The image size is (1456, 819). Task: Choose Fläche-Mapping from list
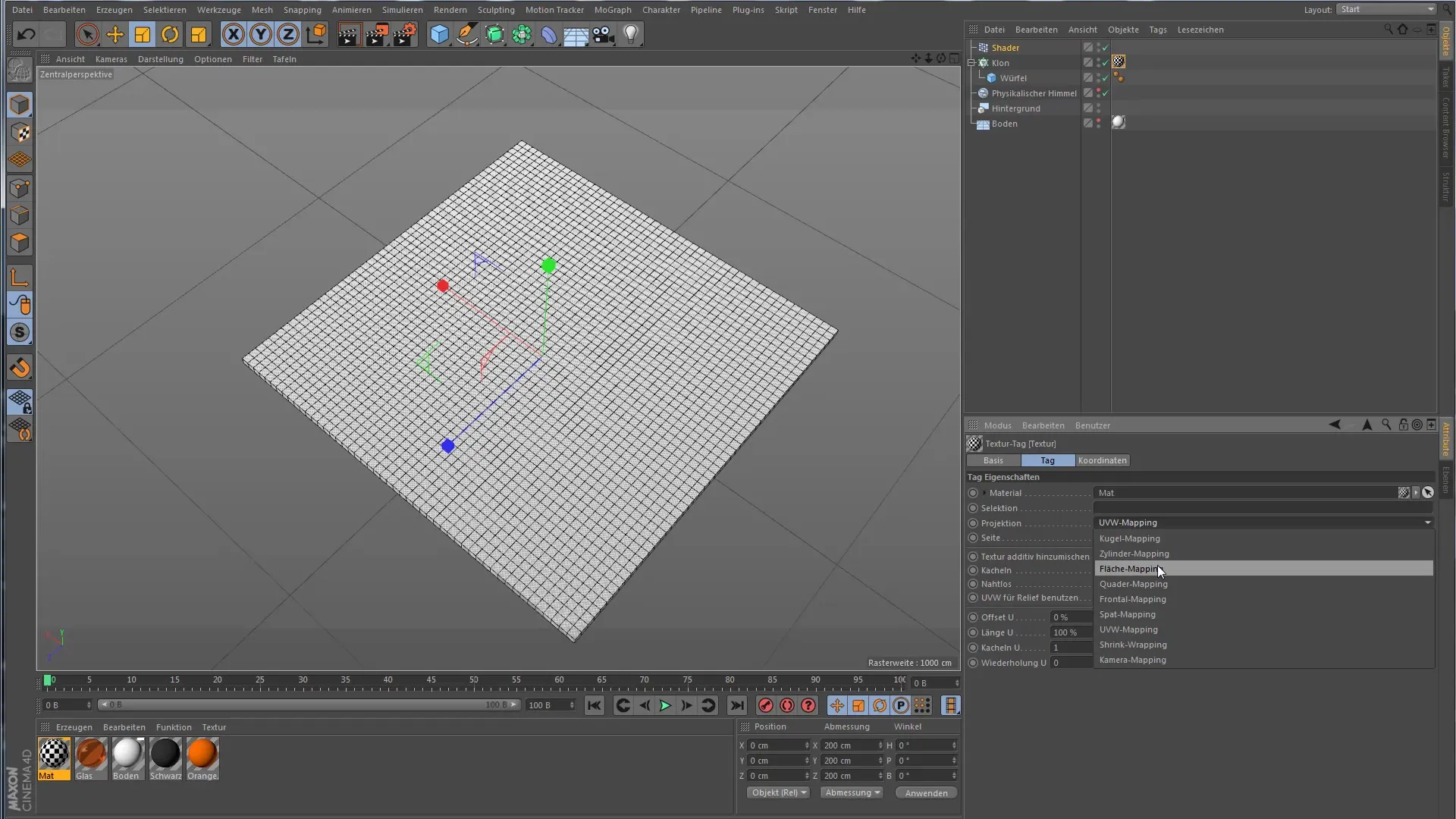1264,569
